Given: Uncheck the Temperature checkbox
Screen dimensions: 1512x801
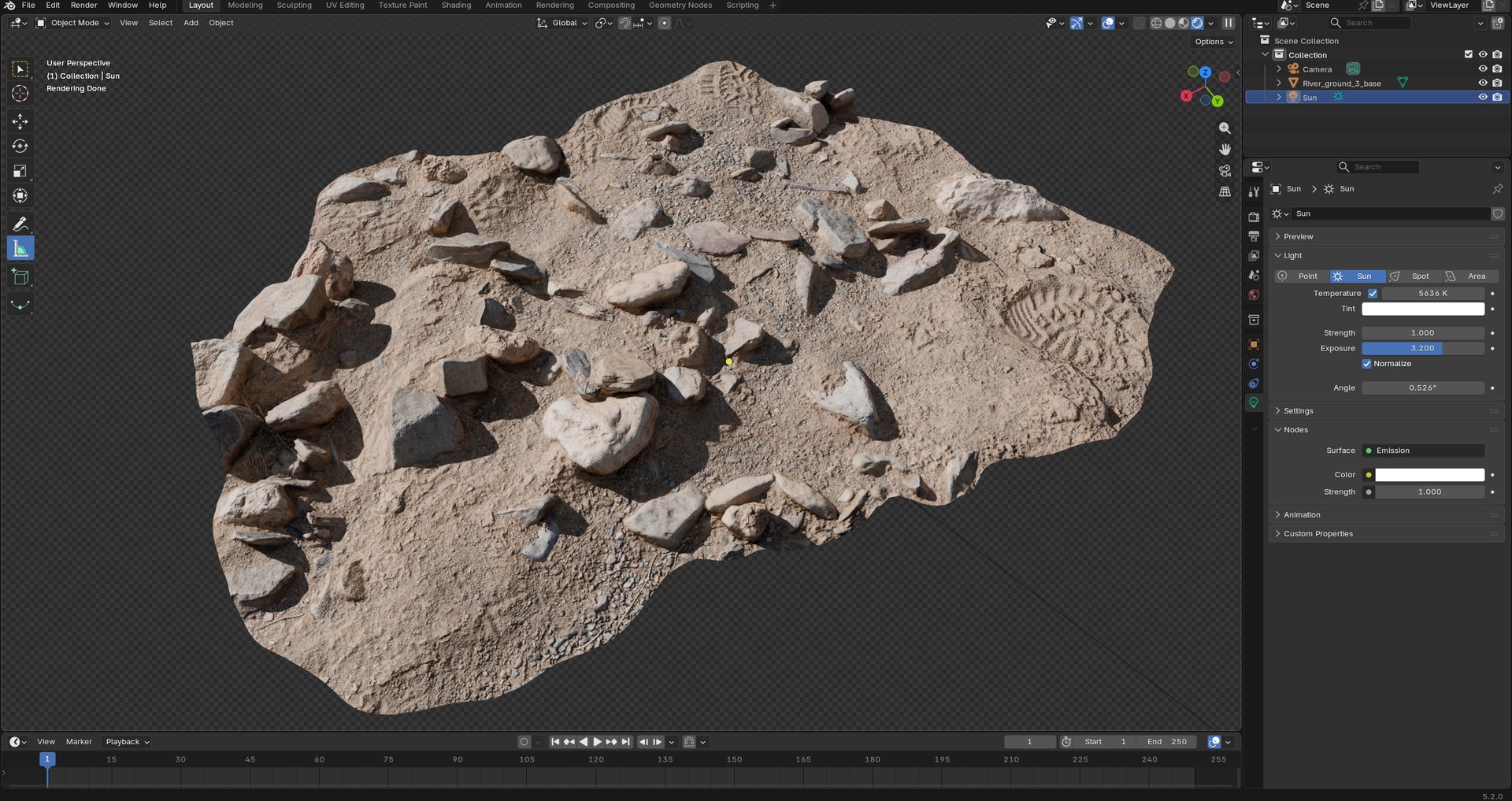Looking at the screenshot, I should click(x=1373, y=293).
